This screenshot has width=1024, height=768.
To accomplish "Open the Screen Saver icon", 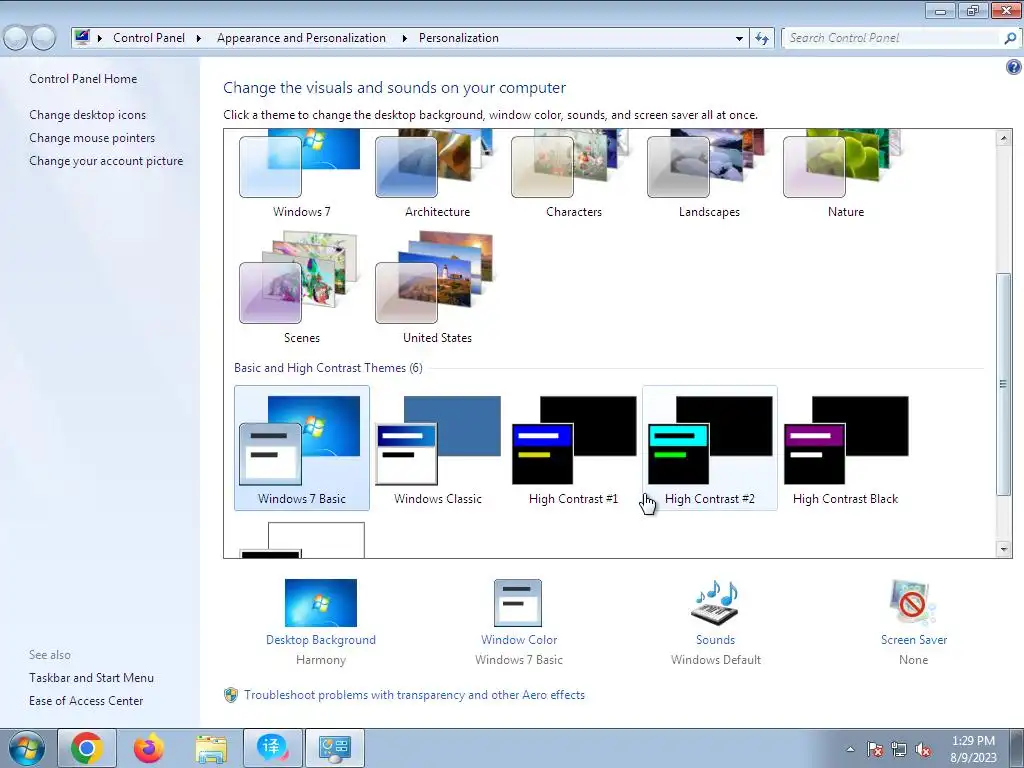I will (913, 603).
